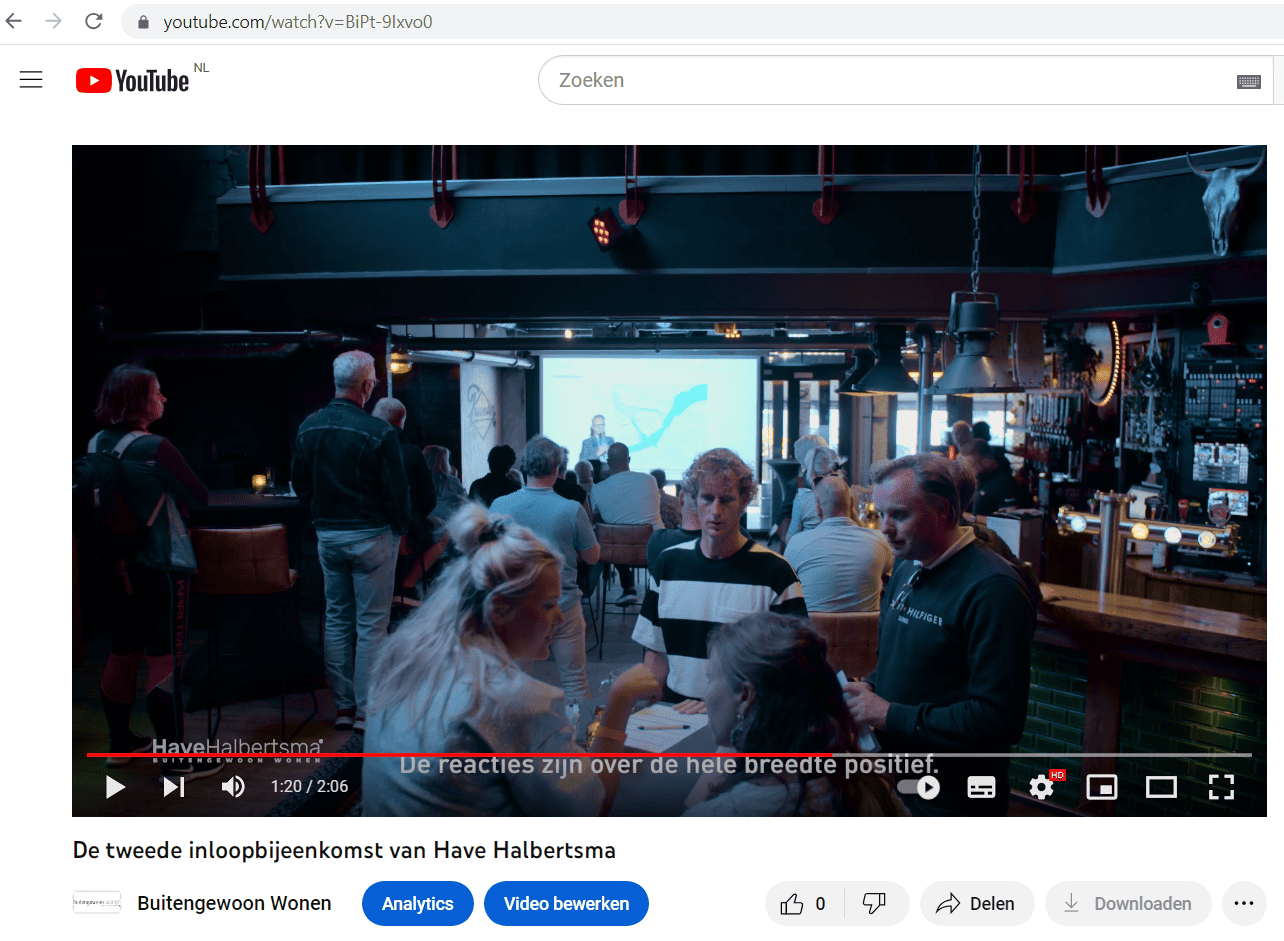Go to the YouTube home logo
Viewport: 1284px width, 941px height.
133,80
